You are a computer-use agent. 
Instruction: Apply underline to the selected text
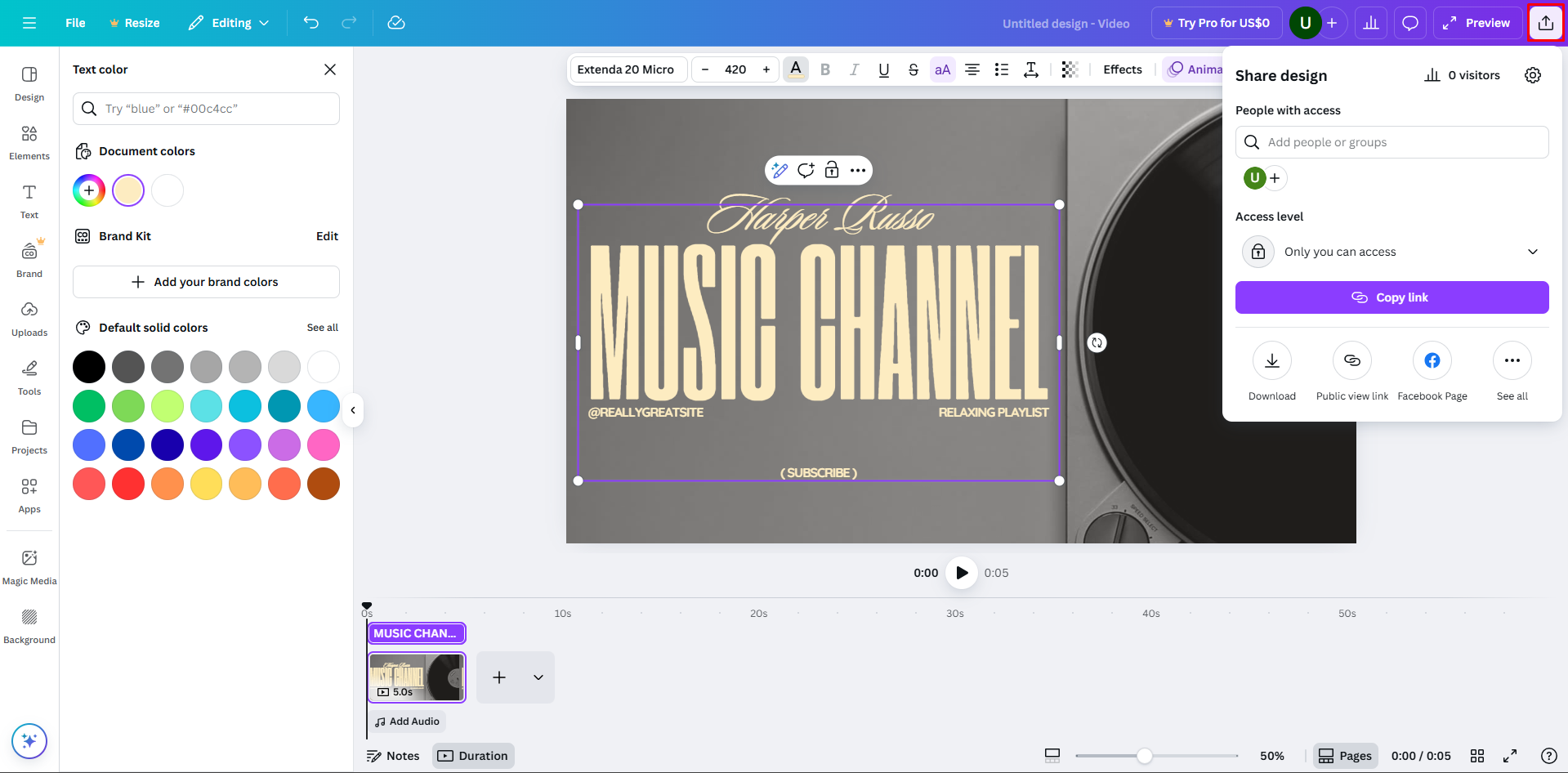pos(883,69)
